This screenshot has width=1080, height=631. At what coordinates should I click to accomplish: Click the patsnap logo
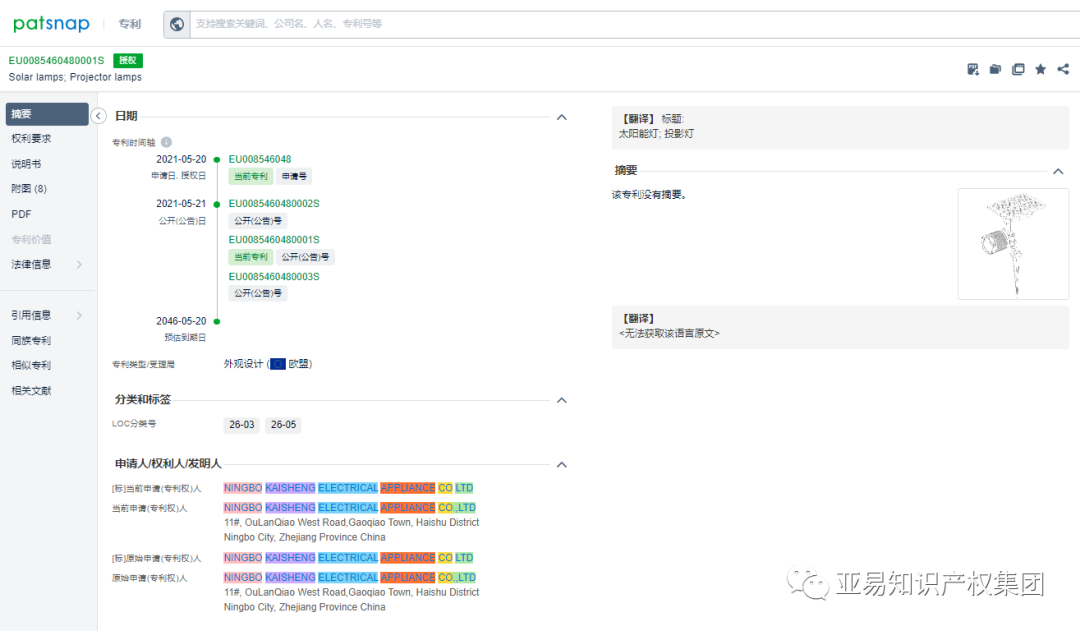(52, 23)
